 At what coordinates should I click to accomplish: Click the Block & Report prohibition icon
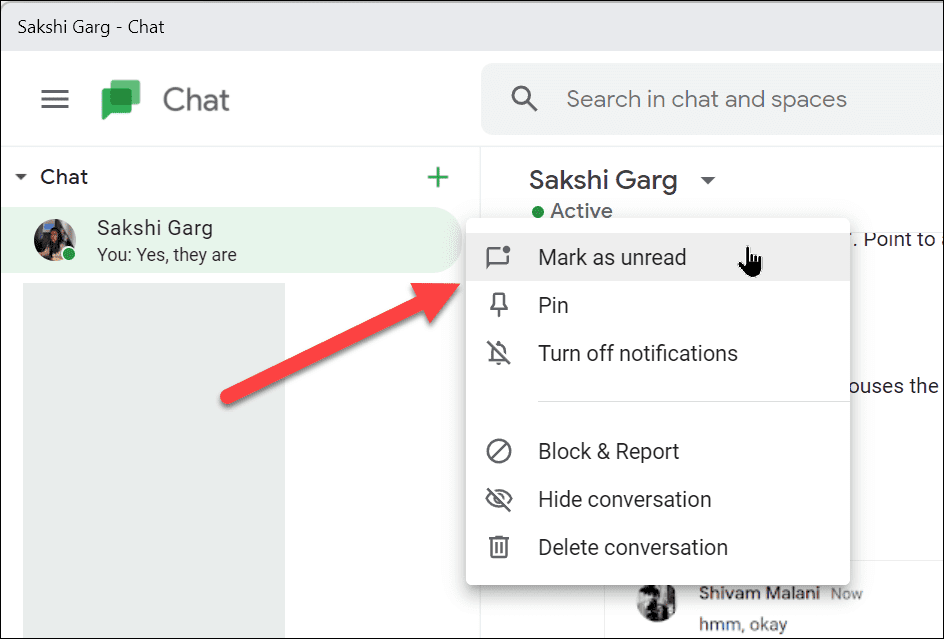tap(499, 451)
